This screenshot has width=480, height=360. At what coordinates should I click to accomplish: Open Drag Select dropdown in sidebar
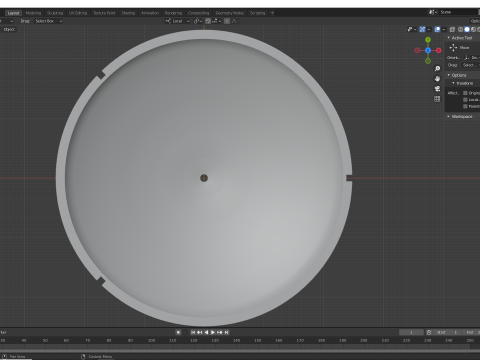[471, 65]
